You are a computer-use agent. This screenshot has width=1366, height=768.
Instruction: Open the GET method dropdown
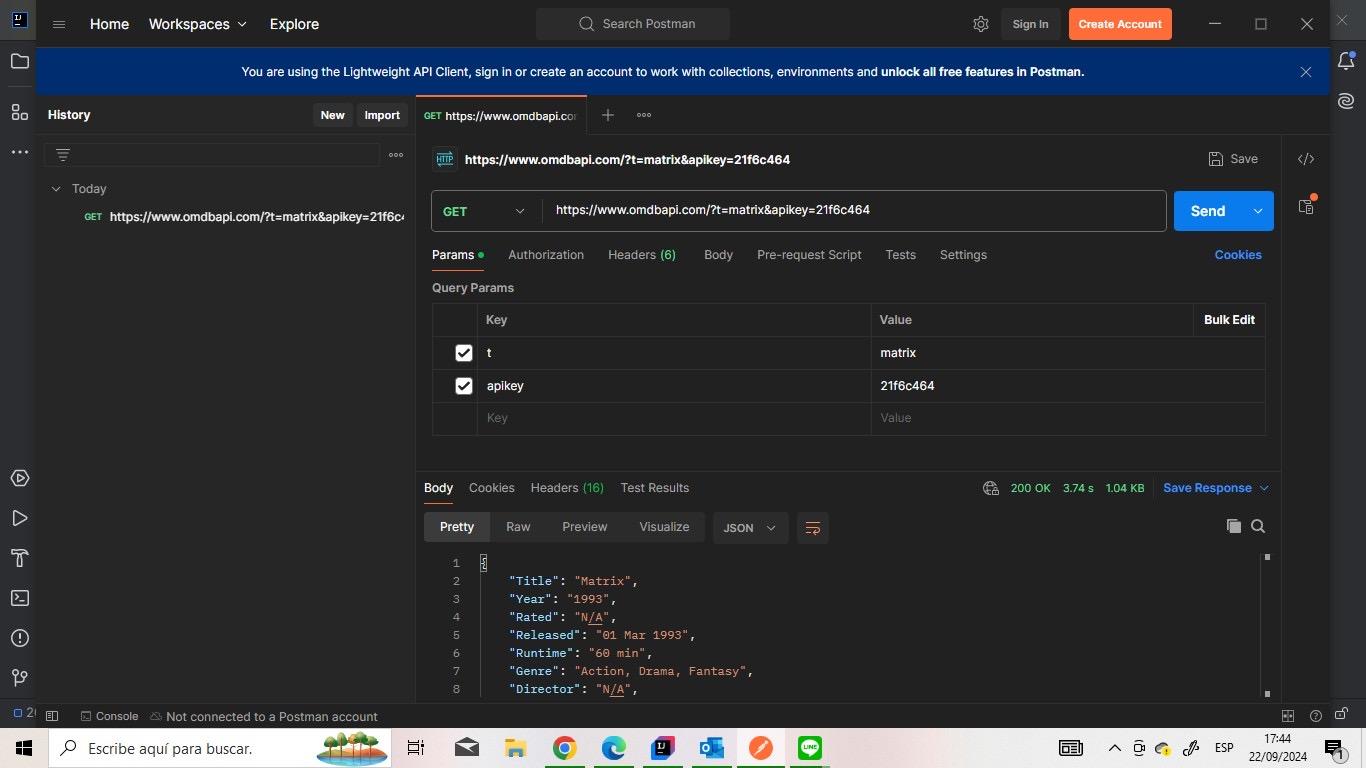[484, 211]
